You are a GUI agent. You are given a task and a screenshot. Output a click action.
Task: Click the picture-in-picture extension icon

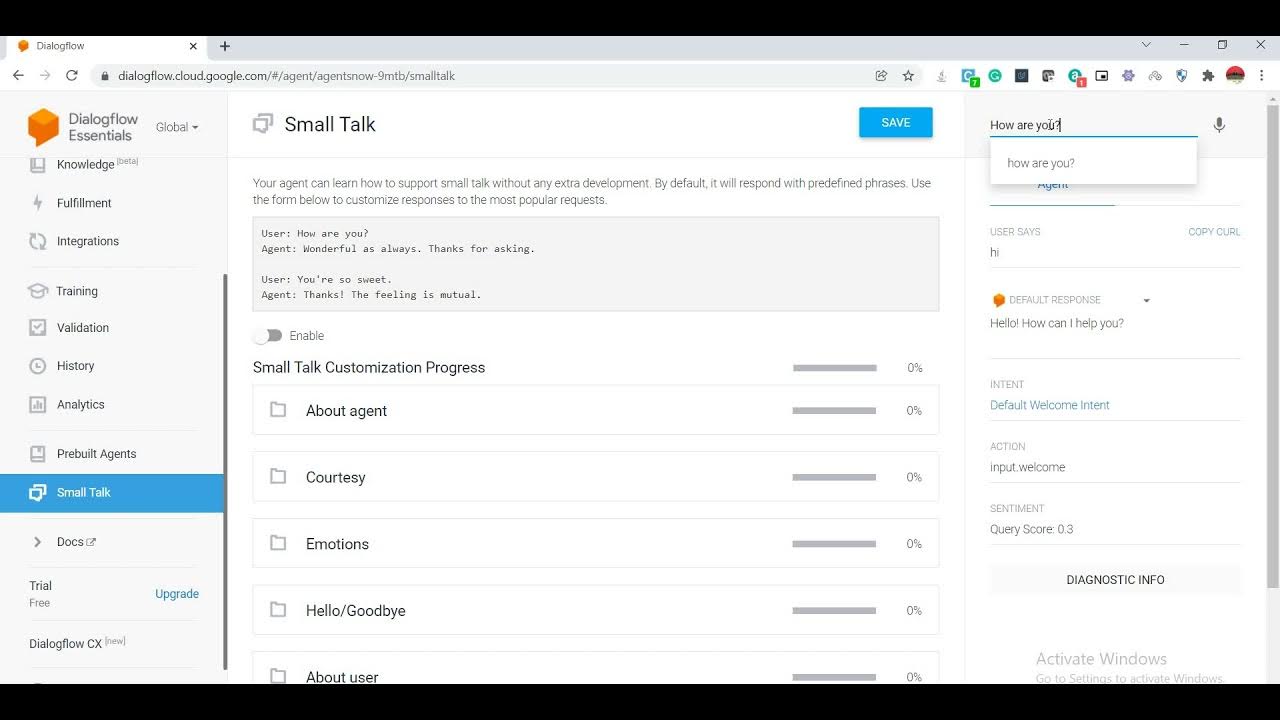click(x=1101, y=75)
